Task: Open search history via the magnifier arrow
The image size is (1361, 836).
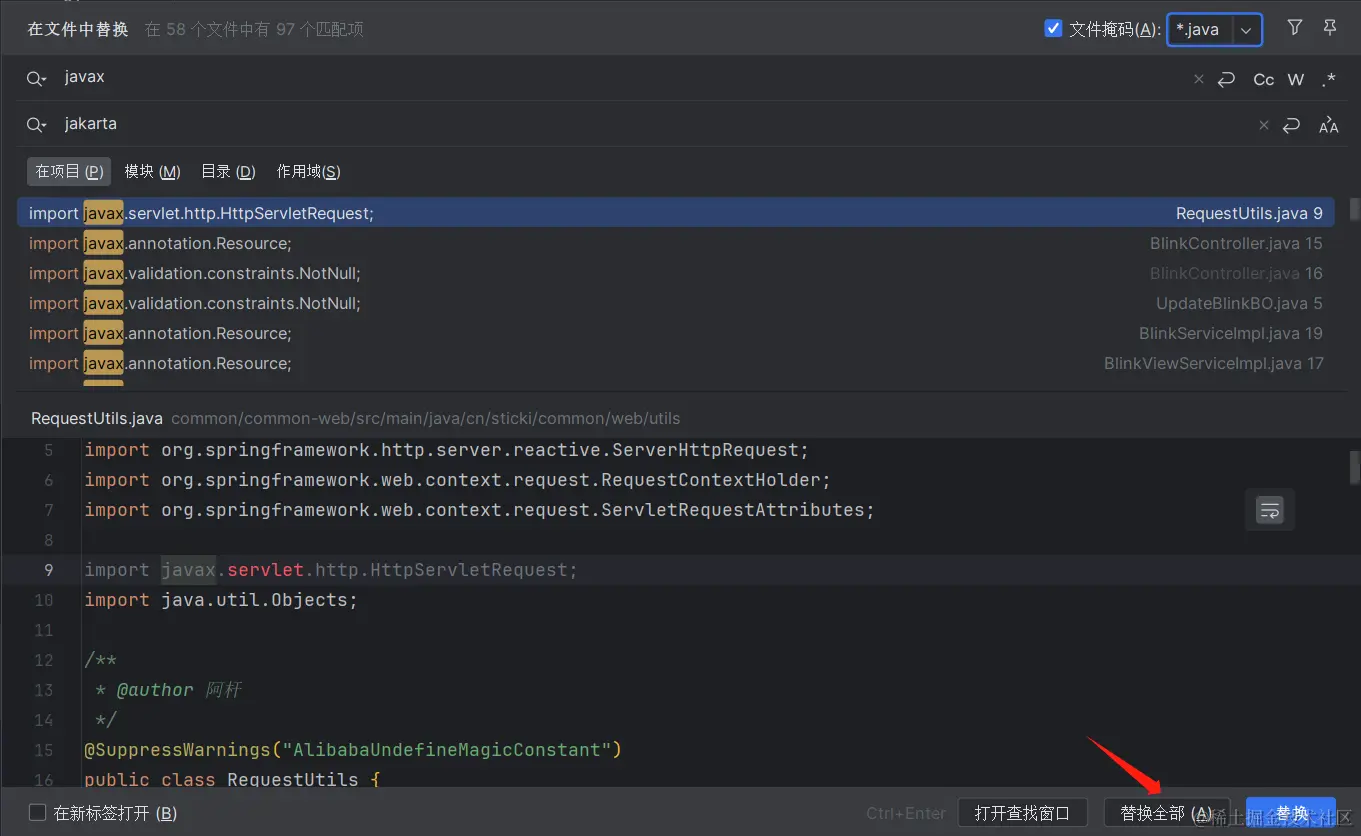Action: coord(36,78)
